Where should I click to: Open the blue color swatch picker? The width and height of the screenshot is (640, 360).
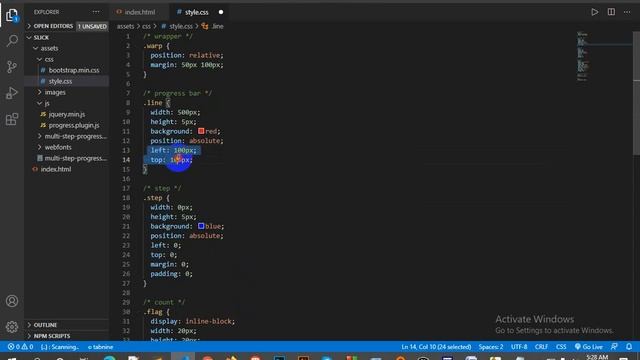point(201,226)
